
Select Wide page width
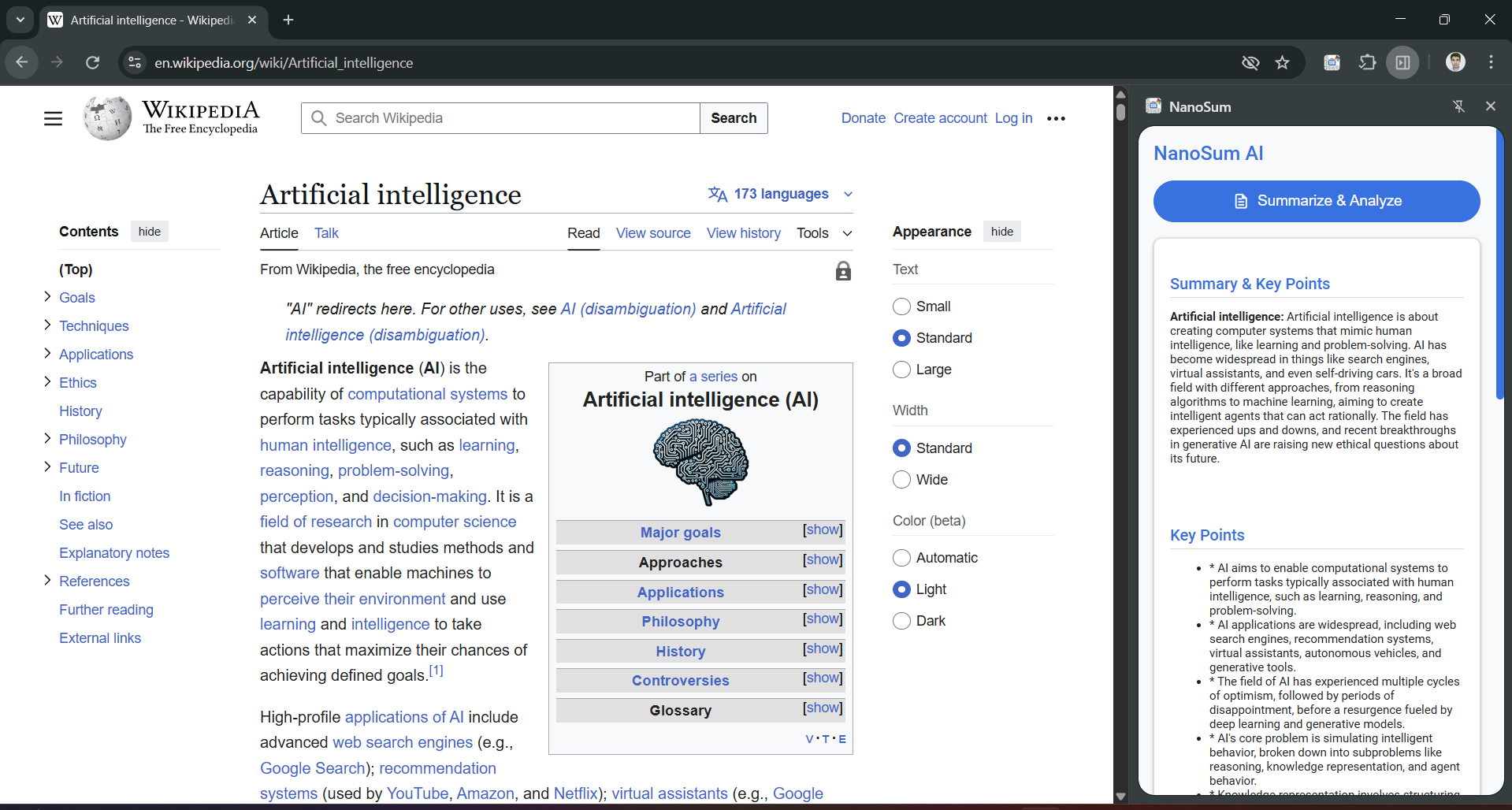(902, 480)
